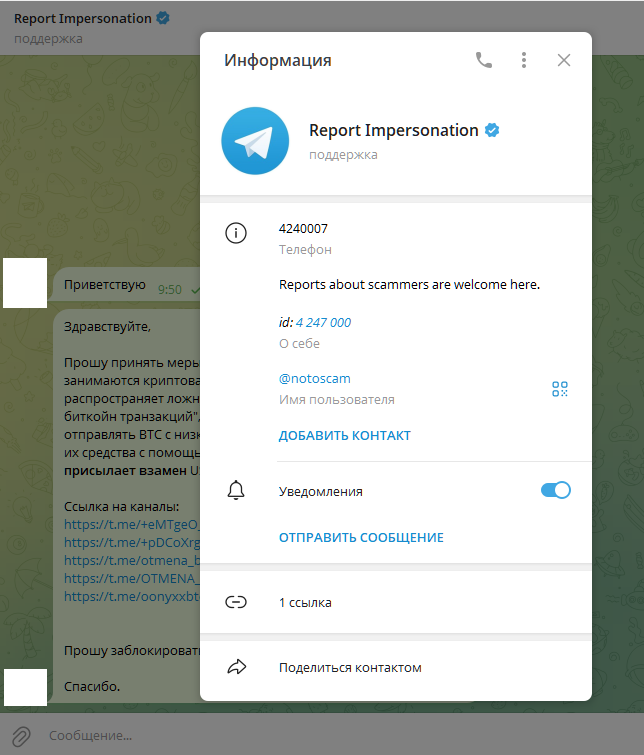Start a voice call with the phone icon
Viewport: 644px width, 755px height.
(x=484, y=60)
